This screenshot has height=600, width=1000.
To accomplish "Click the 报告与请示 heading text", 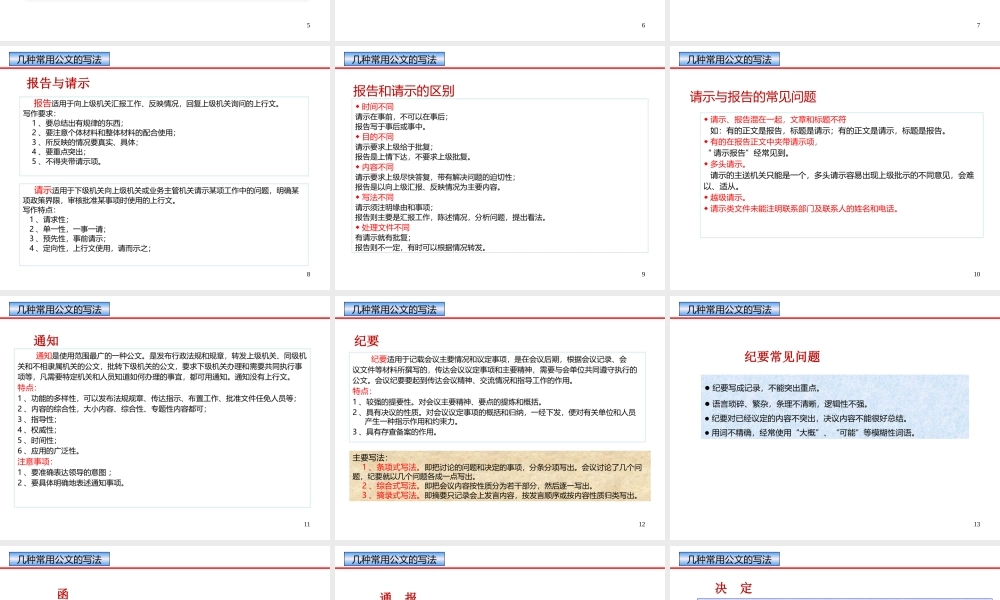I will (58, 83).
